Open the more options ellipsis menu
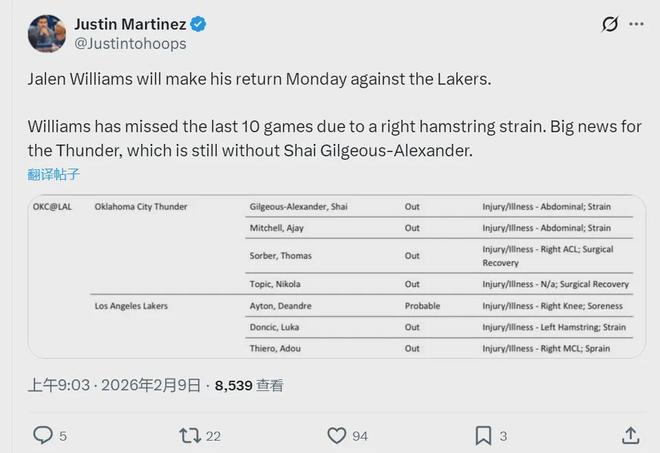This screenshot has height=453, width=660. point(637,24)
